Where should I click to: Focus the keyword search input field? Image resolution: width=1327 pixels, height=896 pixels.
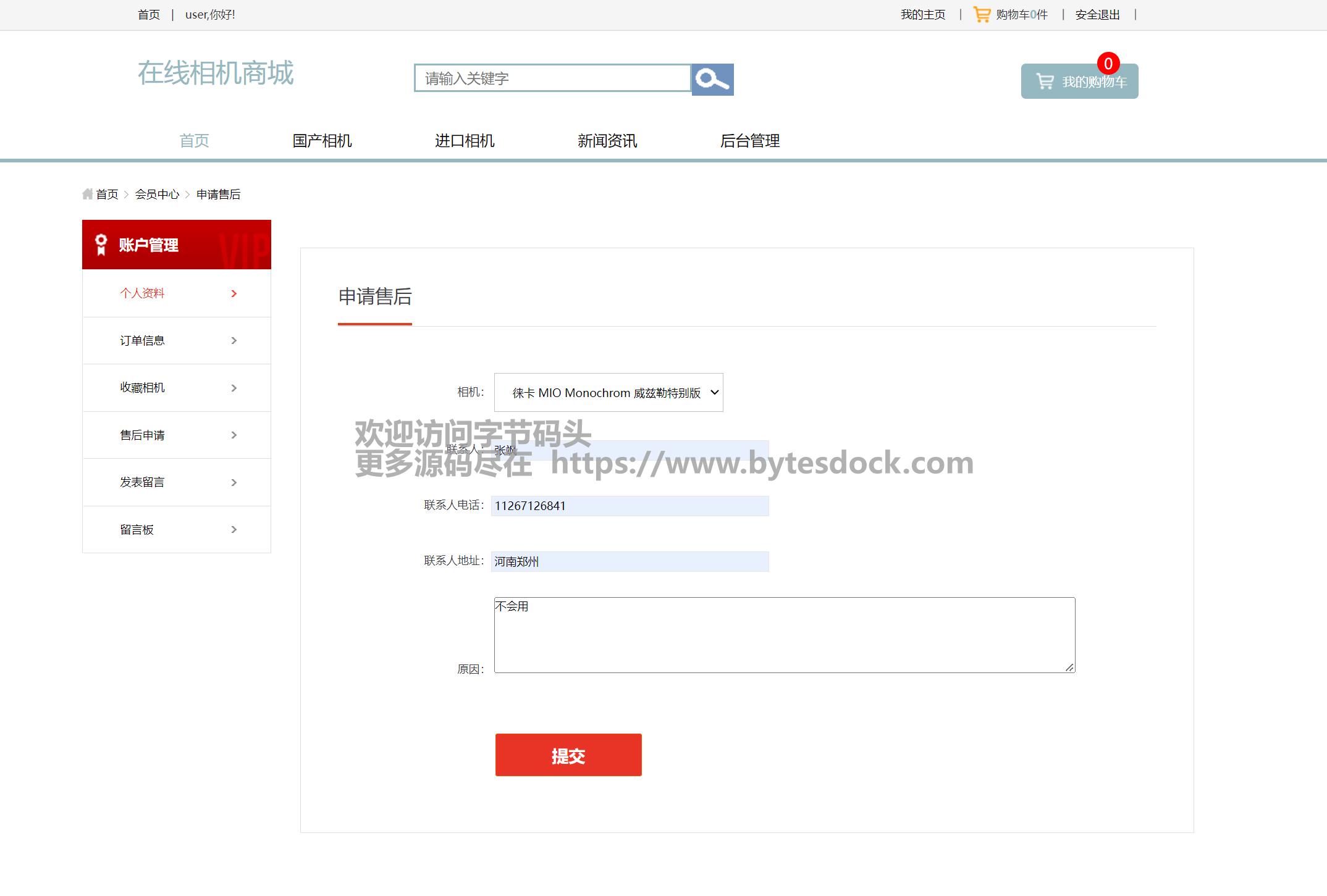pyautogui.click(x=552, y=78)
